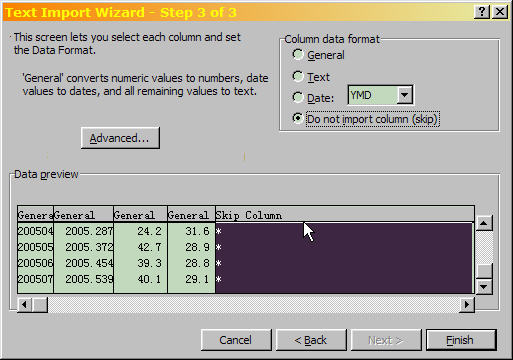Click the preview scroll left arrow
Image resolution: width=513 pixels, height=360 pixels.
pyautogui.click(x=24, y=304)
